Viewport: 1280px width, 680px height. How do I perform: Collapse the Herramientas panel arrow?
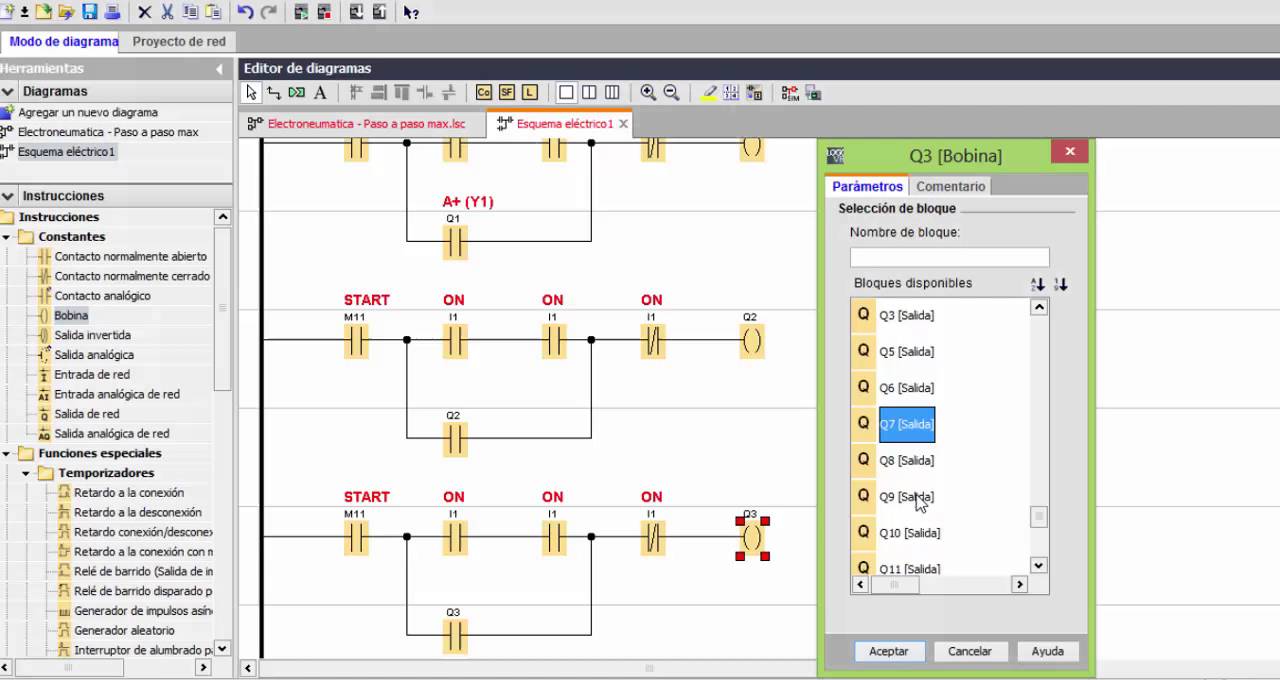click(220, 69)
